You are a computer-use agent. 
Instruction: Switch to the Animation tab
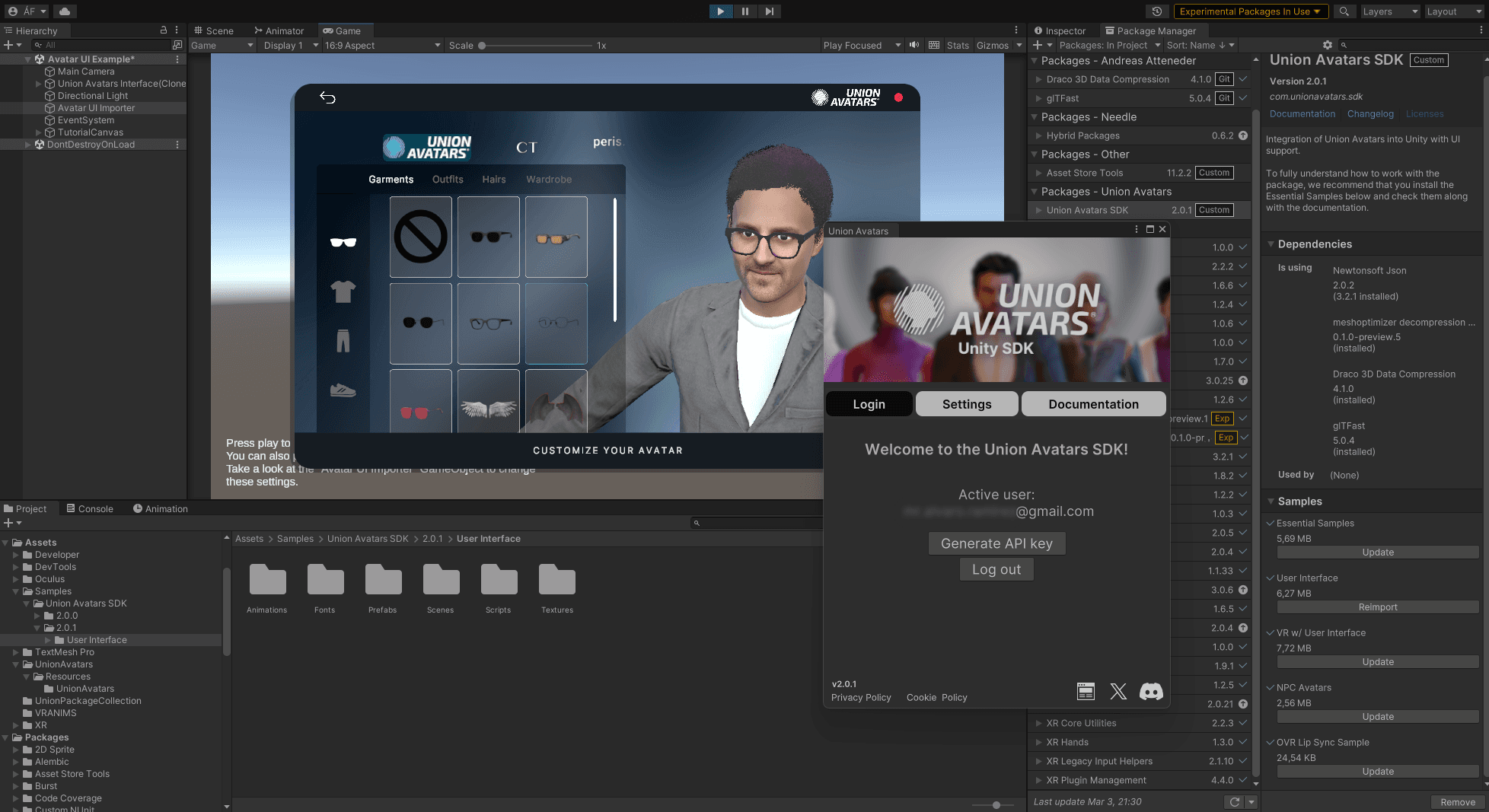[x=161, y=508]
